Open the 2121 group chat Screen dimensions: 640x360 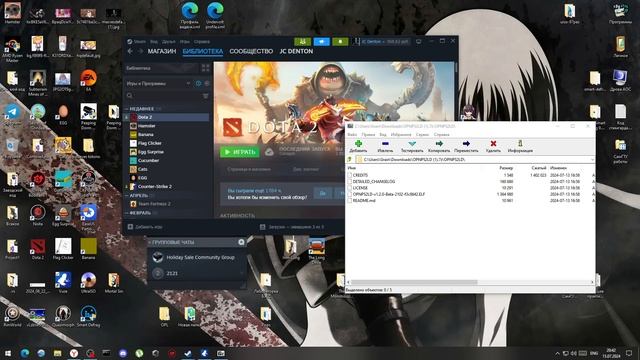pyautogui.click(x=198, y=273)
